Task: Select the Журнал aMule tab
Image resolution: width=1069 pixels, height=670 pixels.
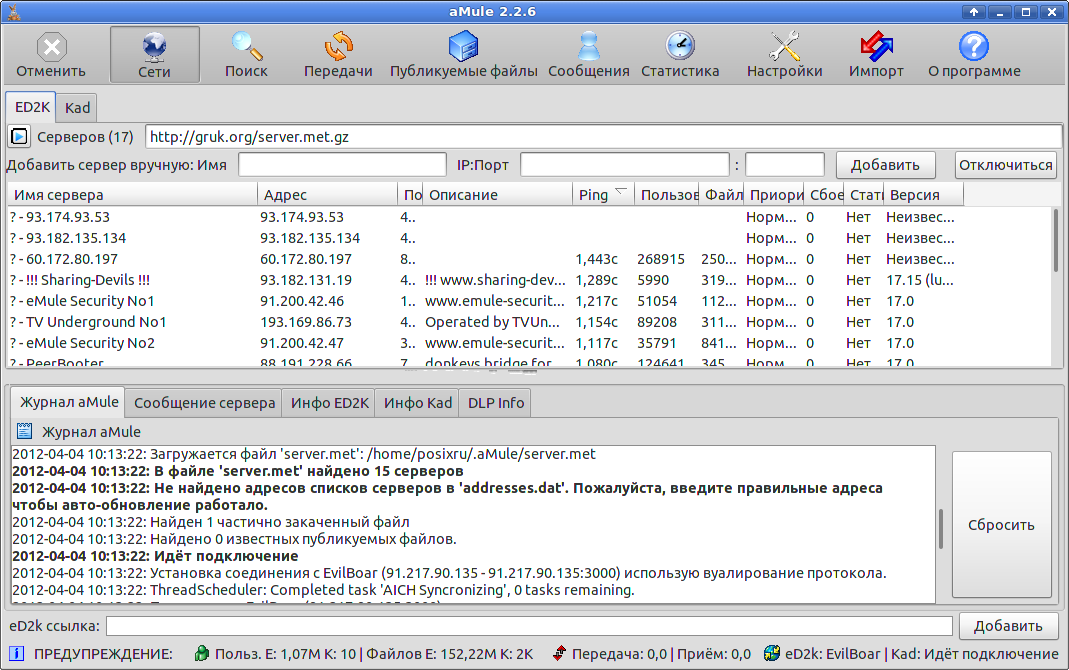Action: [69, 402]
